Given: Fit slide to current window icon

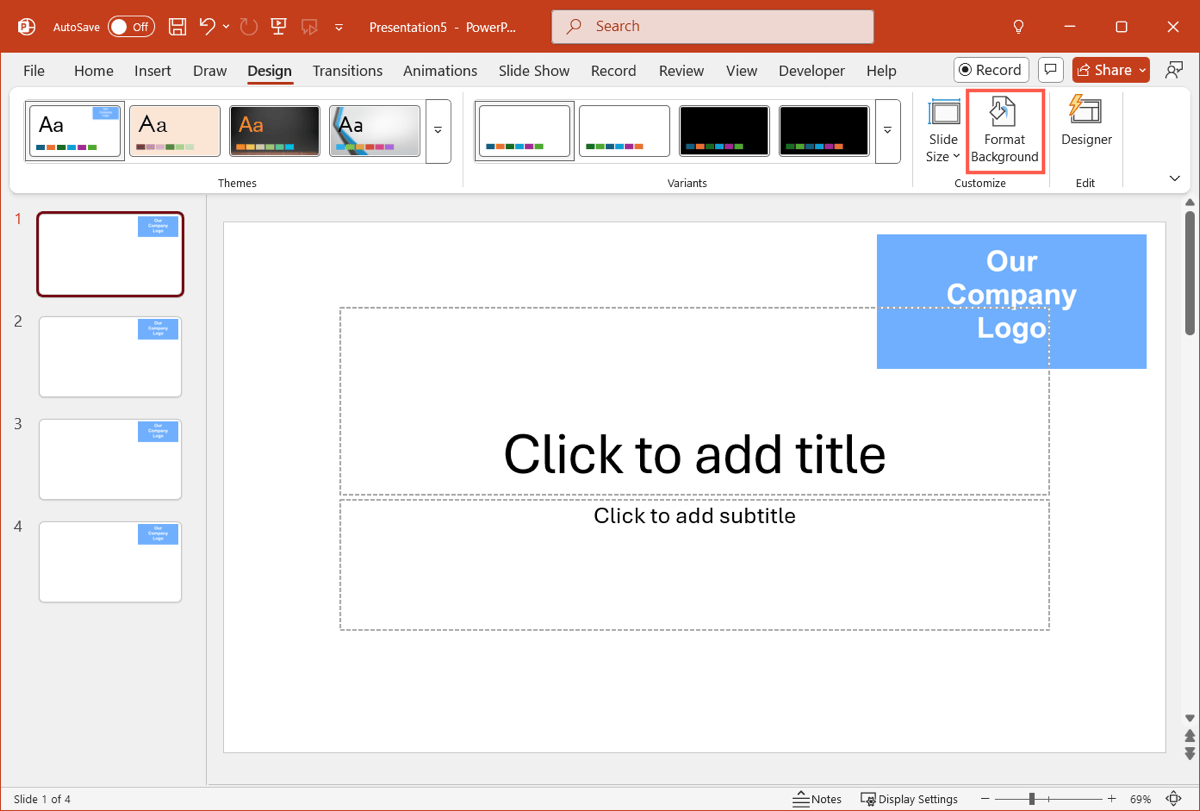Looking at the screenshot, I should 1174,799.
